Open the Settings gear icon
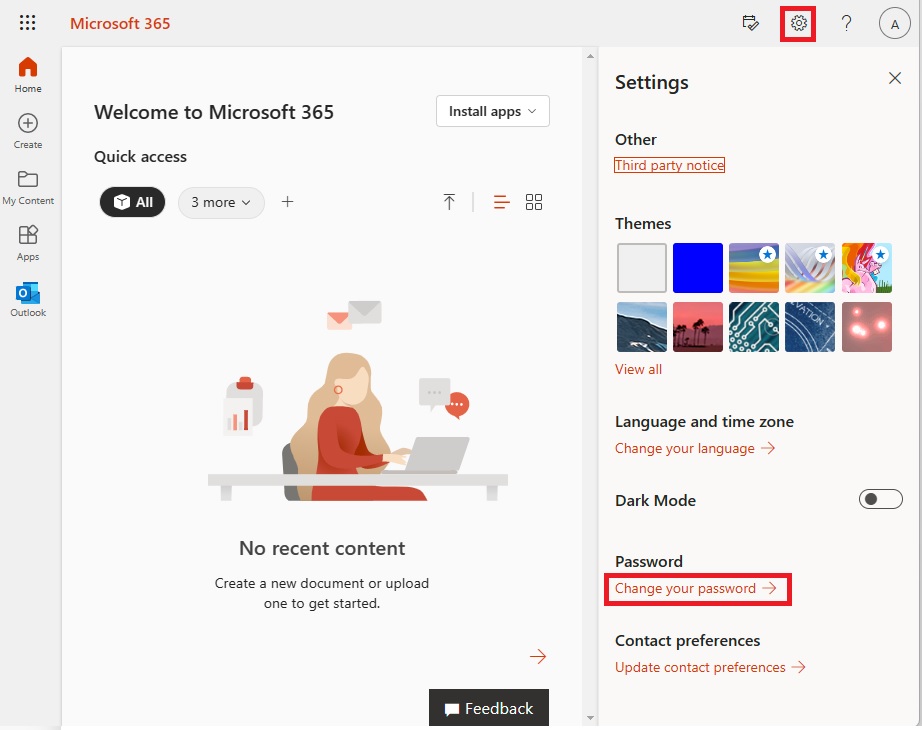Image resolution: width=922 pixels, height=730 pixels. (x=798, y=24)
